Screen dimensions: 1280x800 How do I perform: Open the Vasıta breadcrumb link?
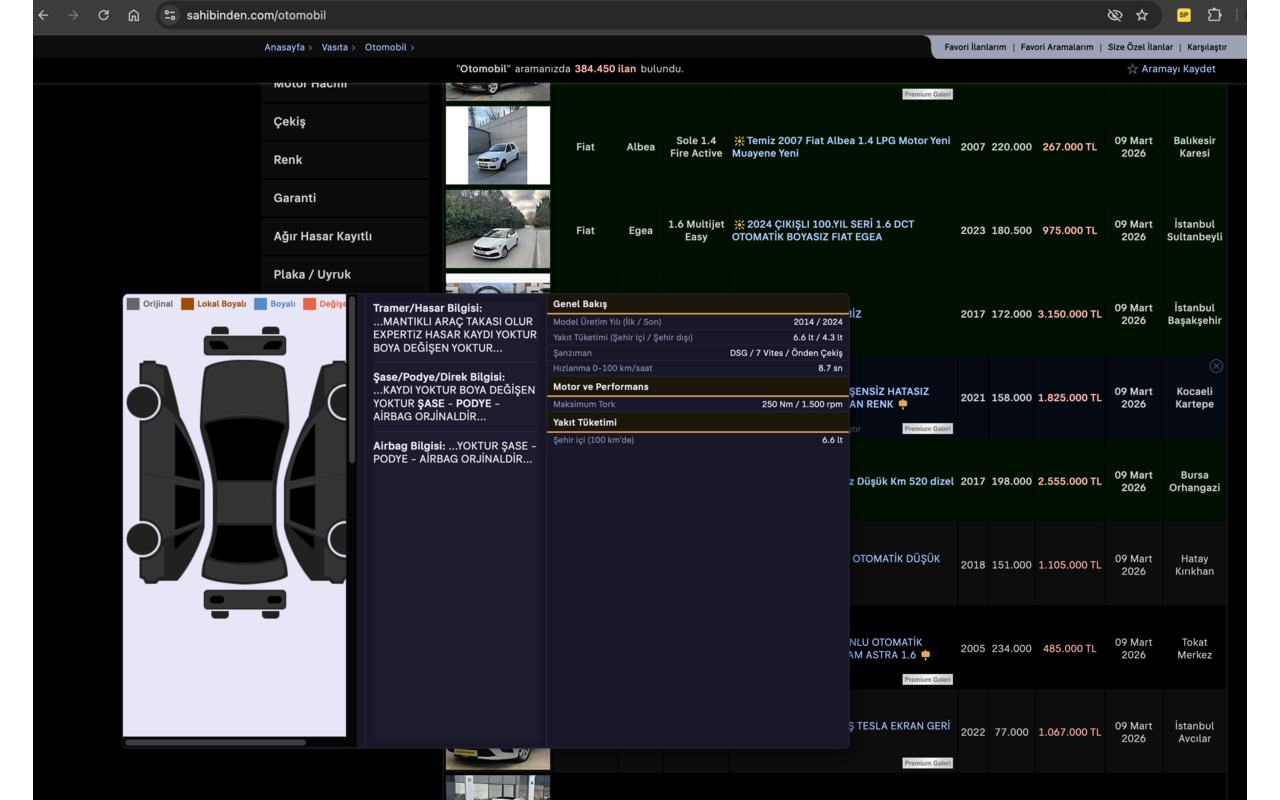click(334, 47)
